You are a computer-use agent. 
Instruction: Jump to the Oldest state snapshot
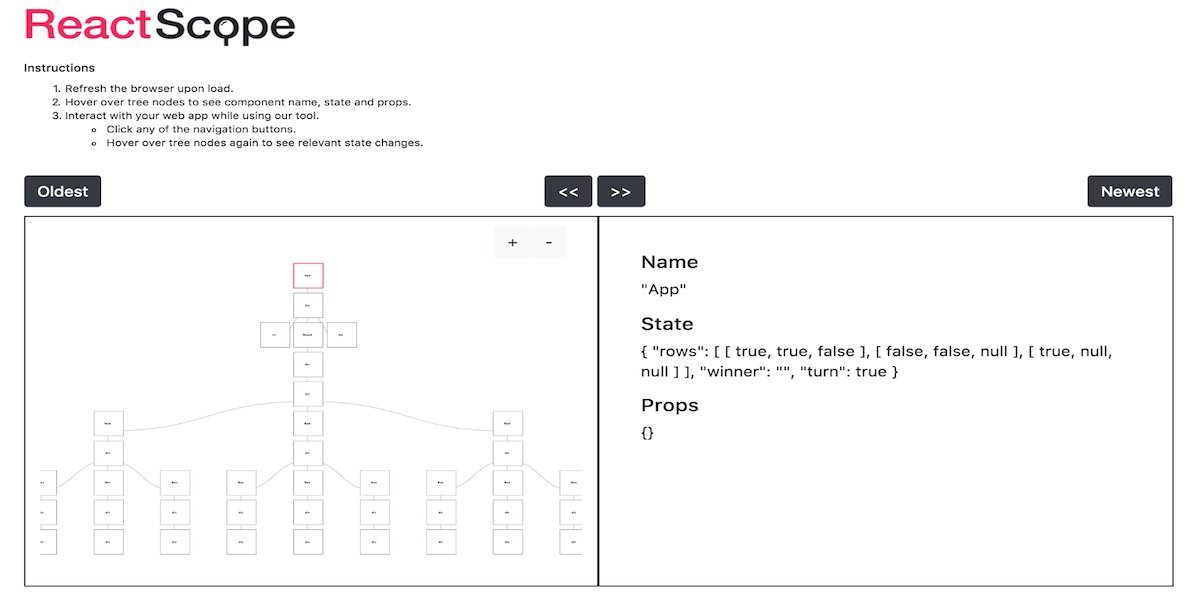point(63,191)
